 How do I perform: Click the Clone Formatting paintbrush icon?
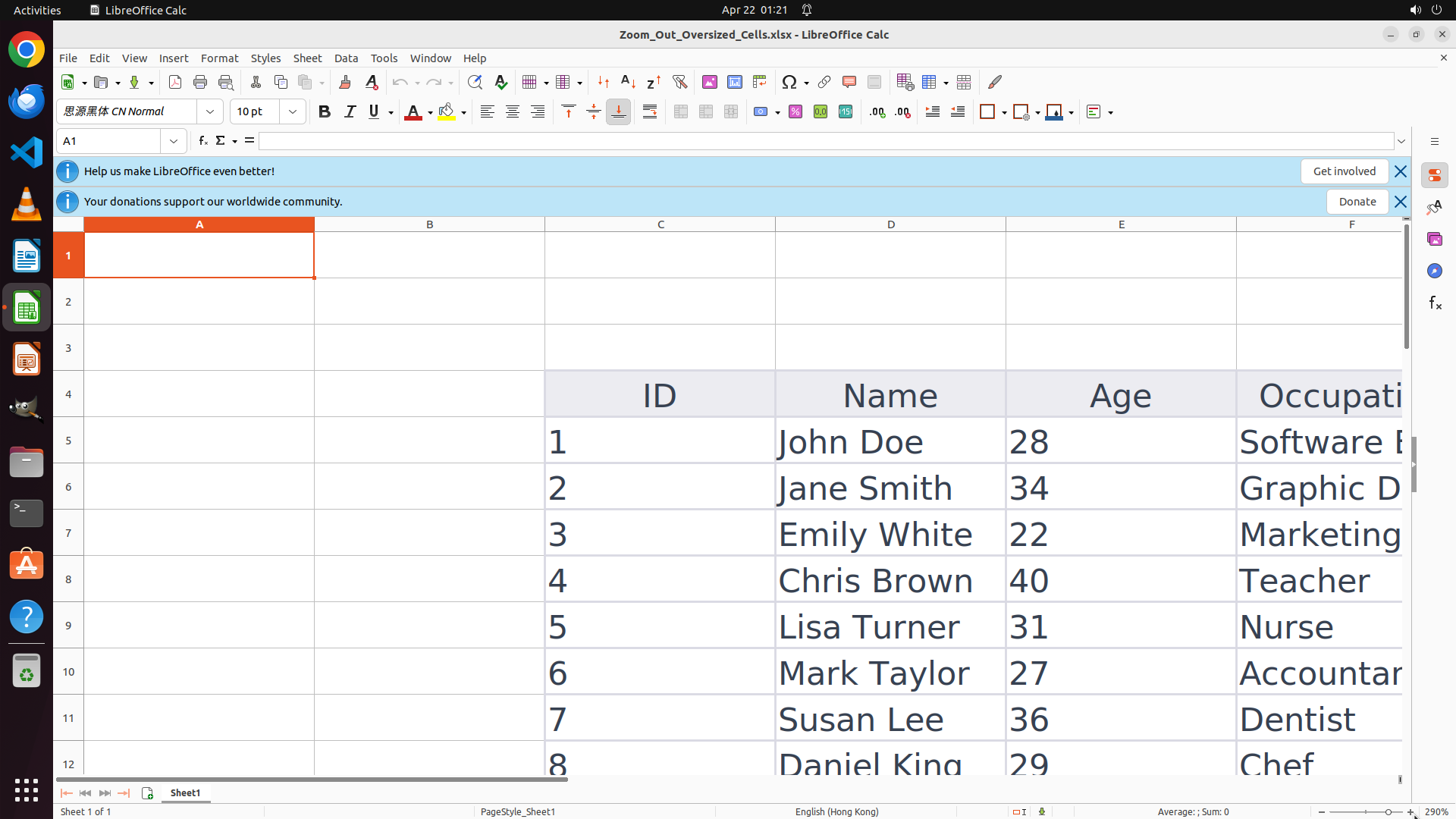pos(345,82)
